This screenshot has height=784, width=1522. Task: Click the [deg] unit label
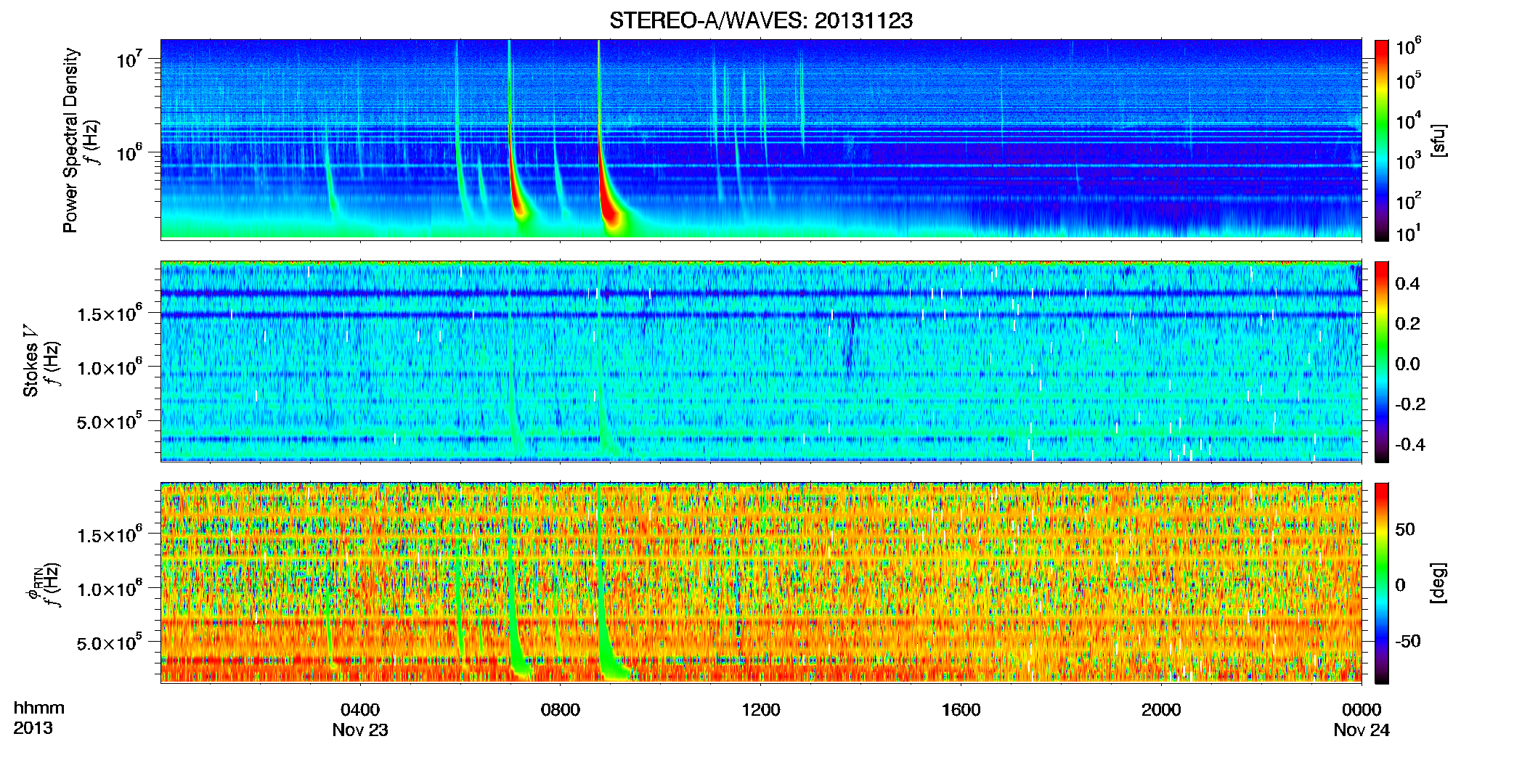coord(1439,583)
